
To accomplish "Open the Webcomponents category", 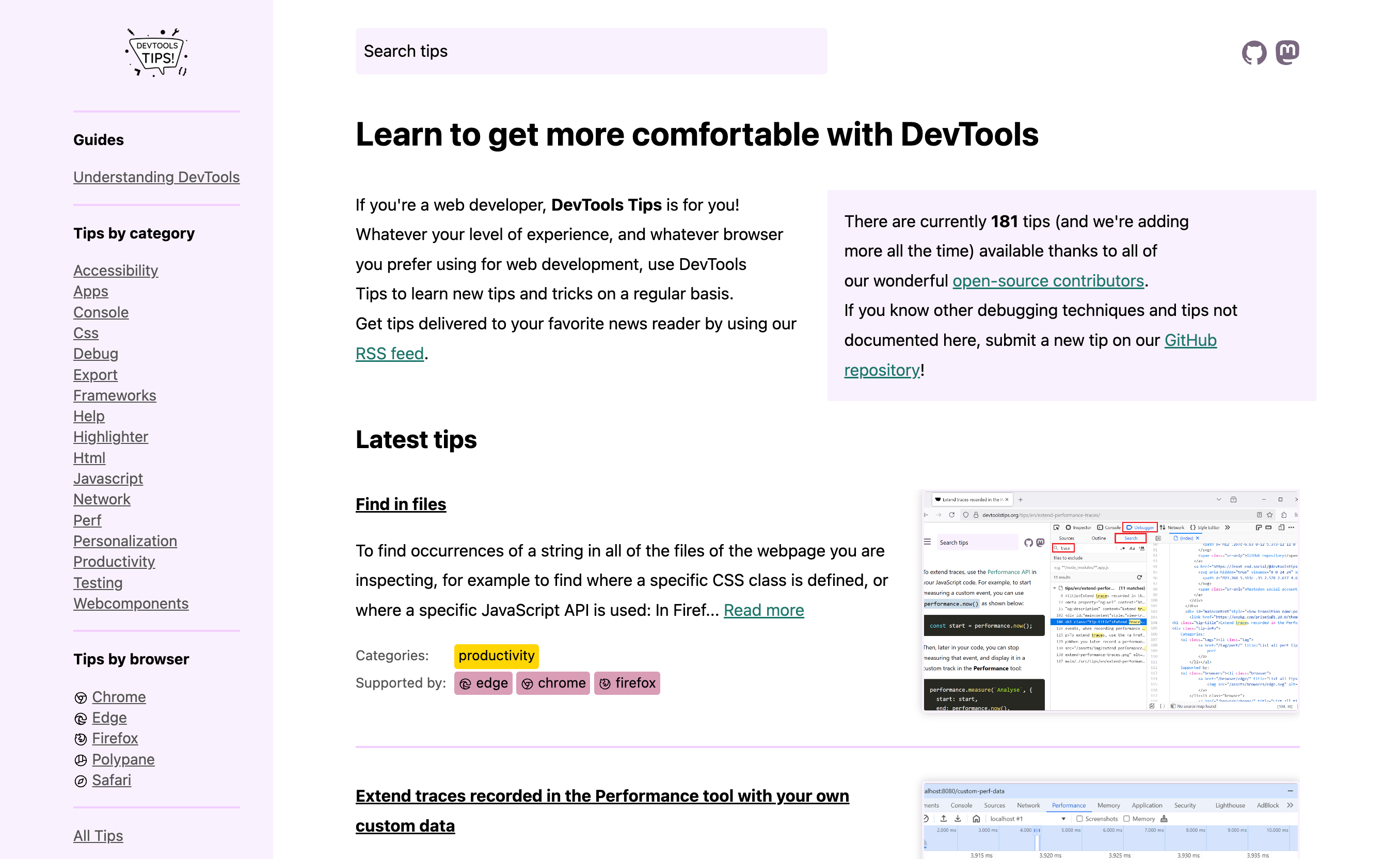I will point(131,603).
